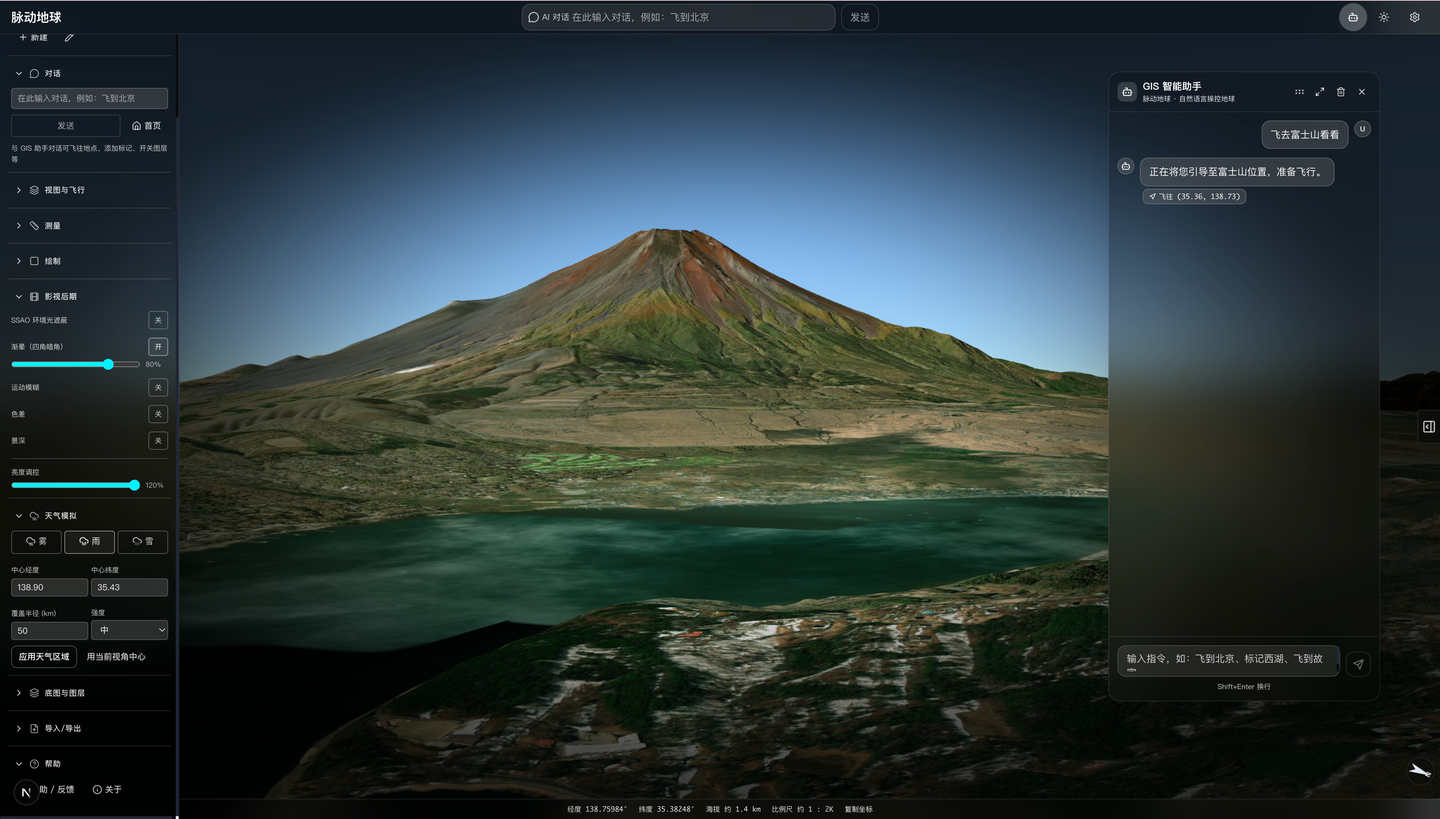Toggle SSAO 环境光遮蔽 switch
Viewport: 1440px width, 819px height.
[x=158, y=320]
